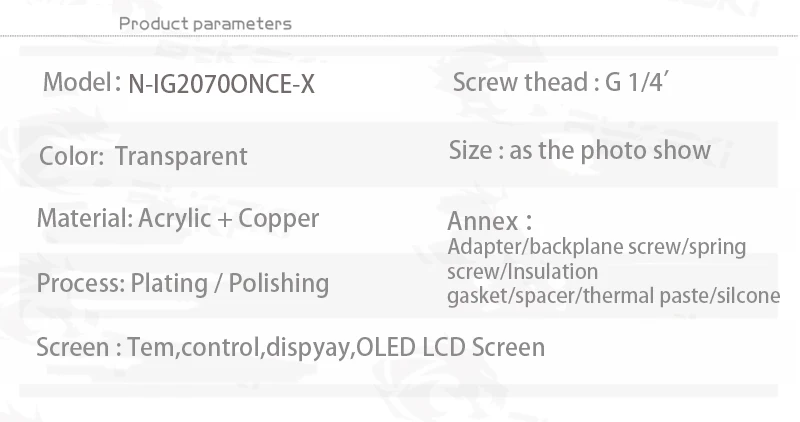Click the OLED LCD Screen text
Image resolution: width=800 pixels, height=422 pixels.
pyautogui.click(x=451, y=347)
